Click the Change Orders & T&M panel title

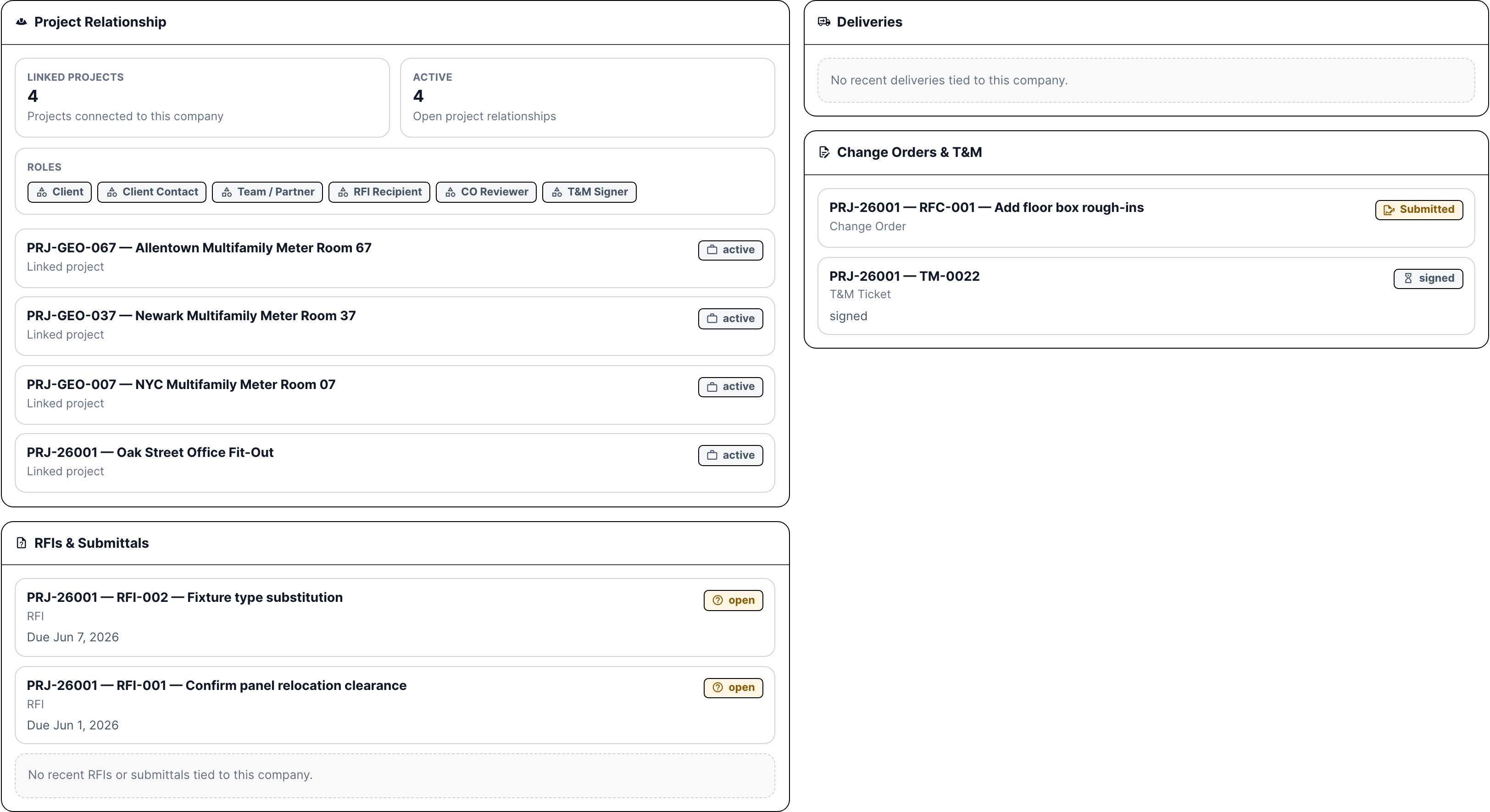909,152
